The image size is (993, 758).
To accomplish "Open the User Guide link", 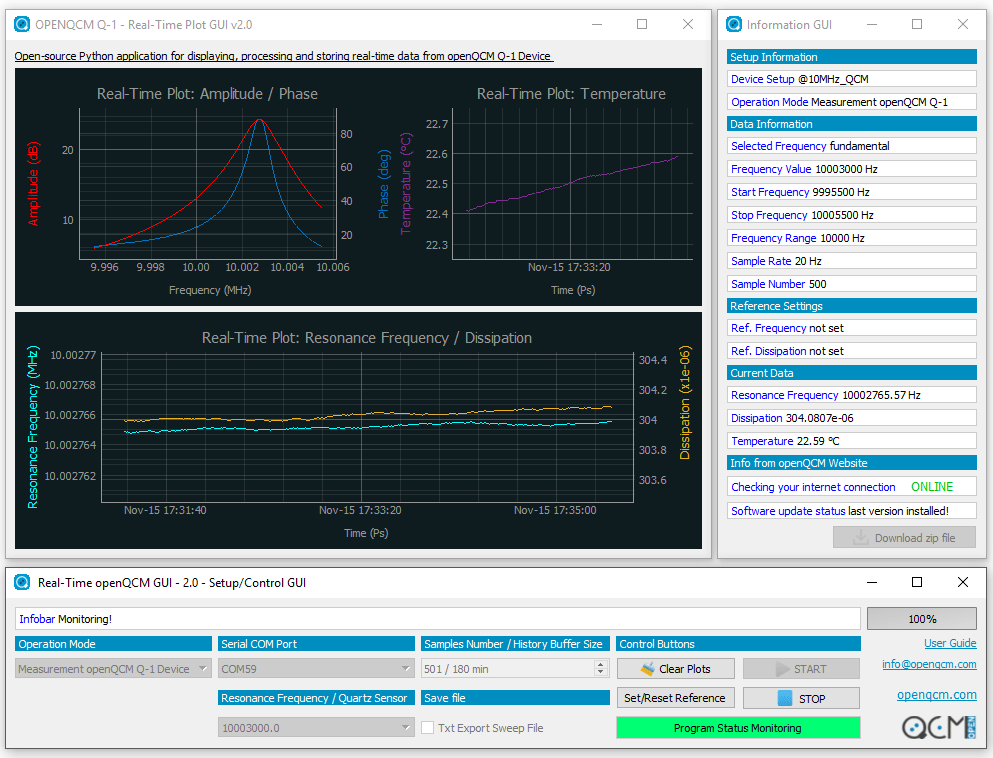I will point(949,643).
